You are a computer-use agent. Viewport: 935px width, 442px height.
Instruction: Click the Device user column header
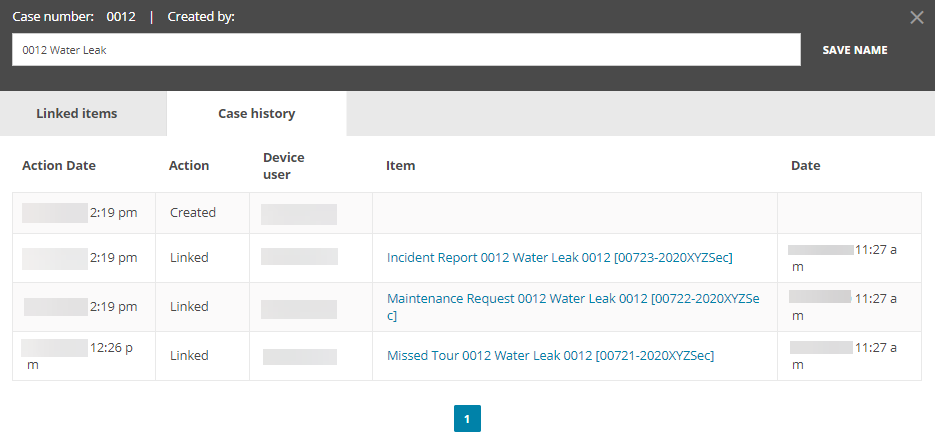pos(284,165)
